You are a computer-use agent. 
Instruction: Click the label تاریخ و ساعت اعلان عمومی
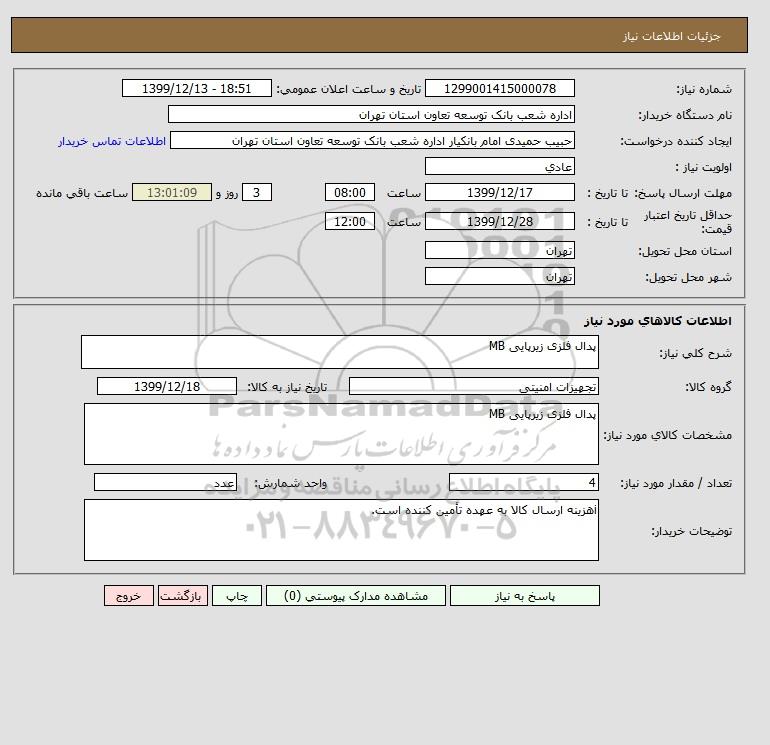tap(349, 89)
